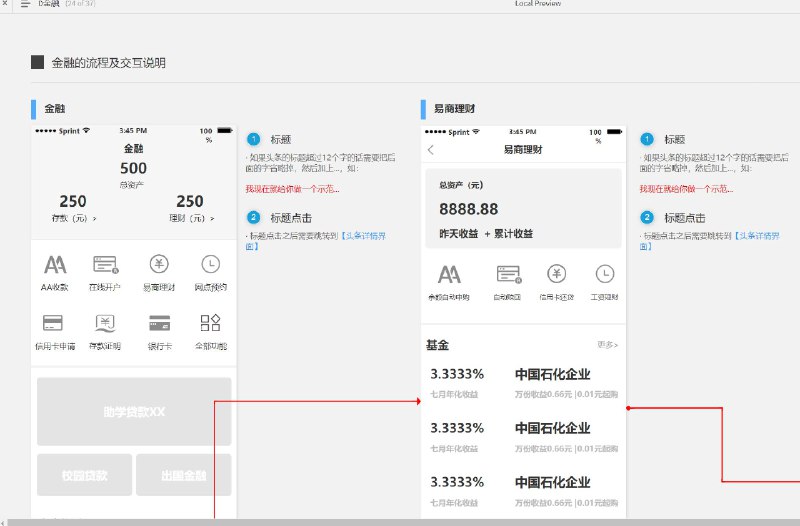Click the 金融的流程及交互说明 page heading

point(108,63)
